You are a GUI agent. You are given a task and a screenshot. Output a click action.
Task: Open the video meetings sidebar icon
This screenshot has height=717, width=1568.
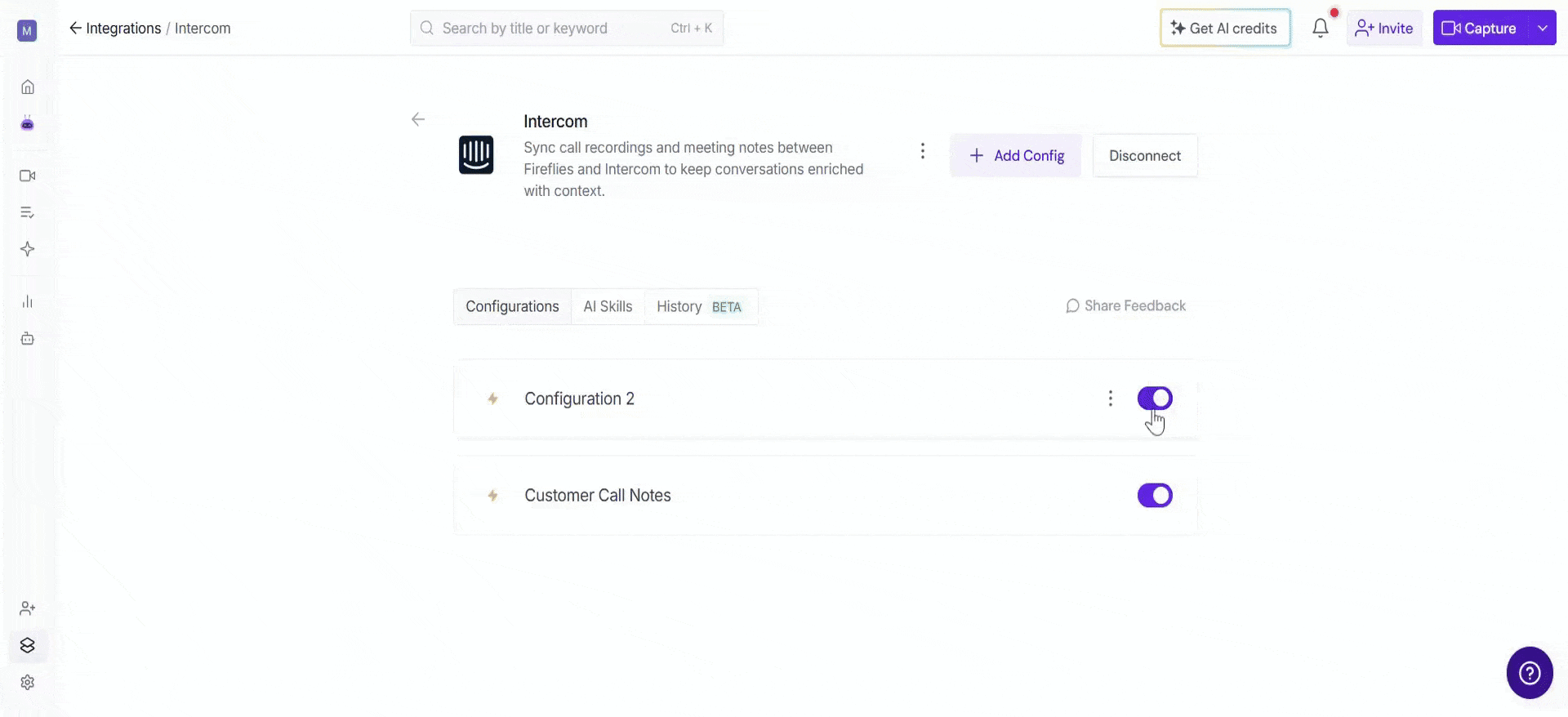[x=27, y=176]
